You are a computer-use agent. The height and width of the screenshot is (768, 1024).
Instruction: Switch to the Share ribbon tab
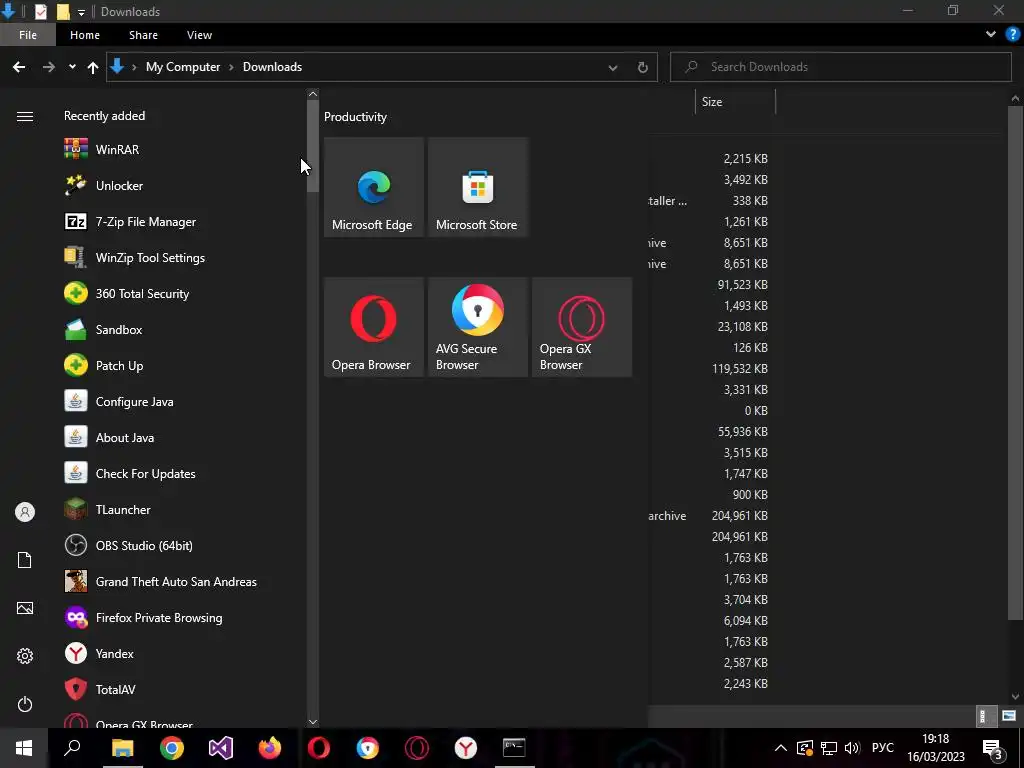click(x=143, y=35)
